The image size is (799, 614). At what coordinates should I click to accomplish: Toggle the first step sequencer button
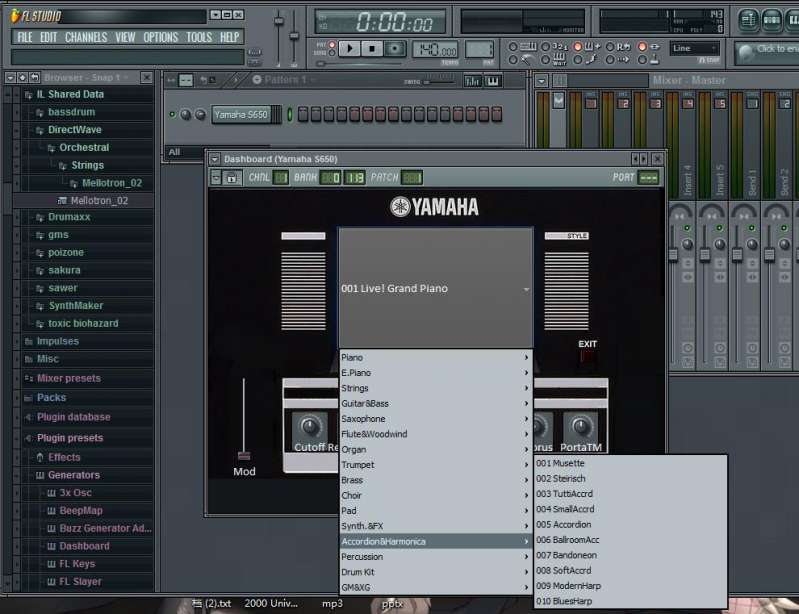click(x=303, y=115)
